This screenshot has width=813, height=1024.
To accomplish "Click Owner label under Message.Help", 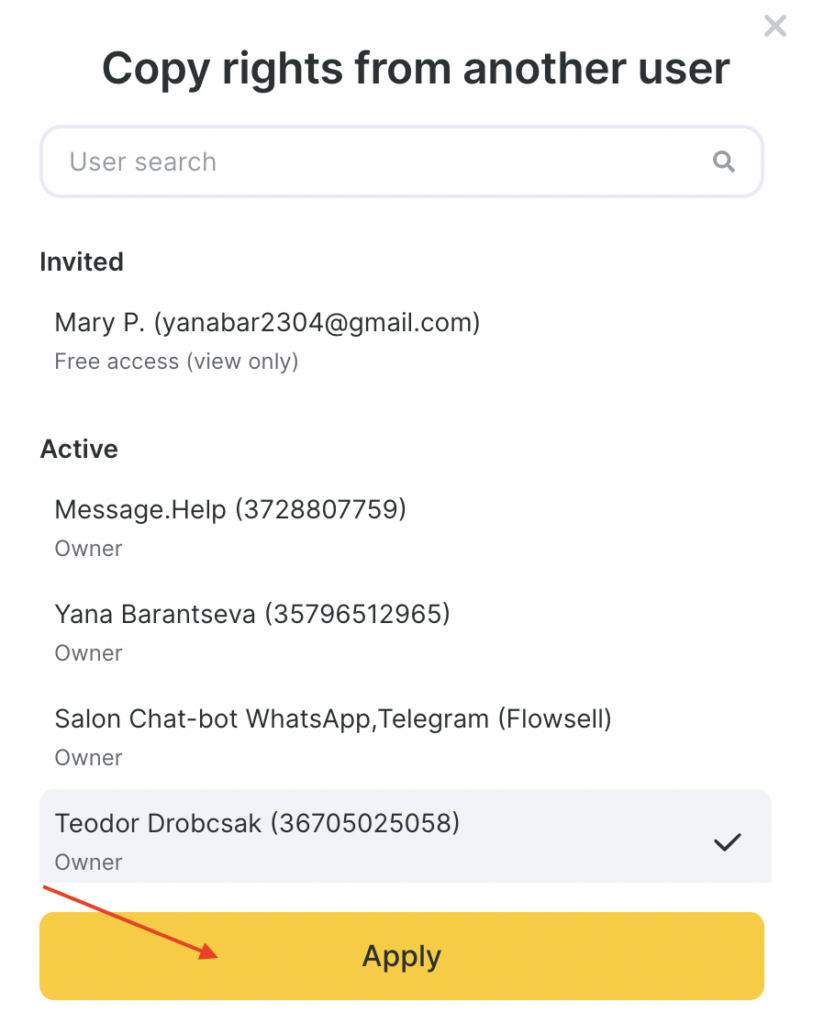I will click(88, 548).
